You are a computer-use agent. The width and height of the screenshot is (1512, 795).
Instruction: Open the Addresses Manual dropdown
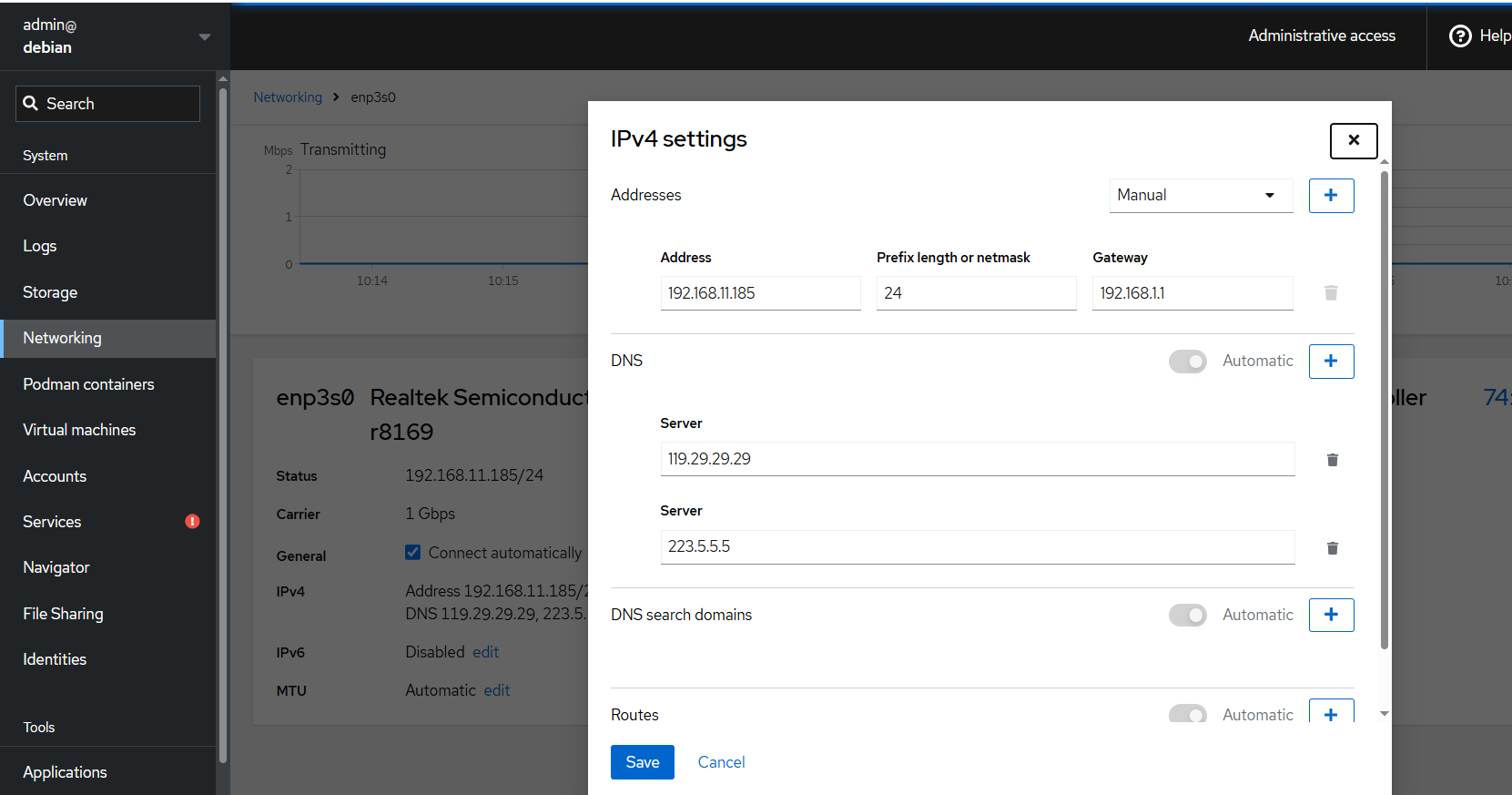[1201, 196]
